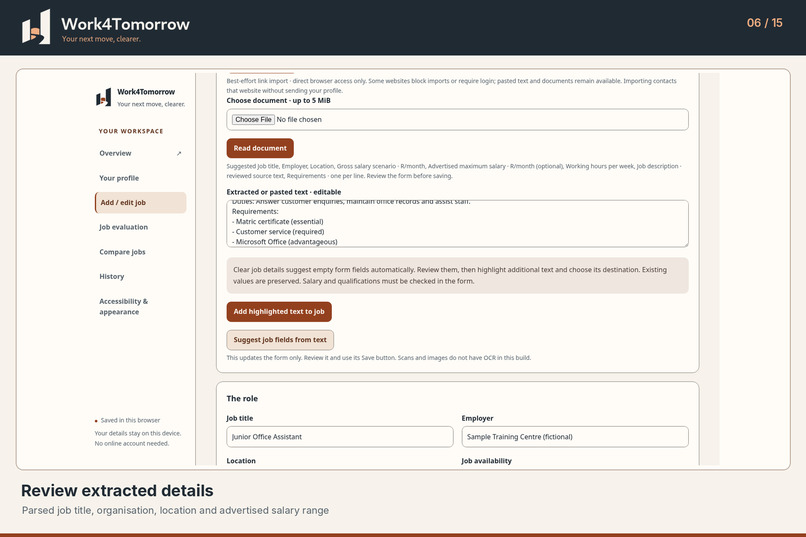Open History in the sidebar
Screen dimensions: 806x537
140,276
